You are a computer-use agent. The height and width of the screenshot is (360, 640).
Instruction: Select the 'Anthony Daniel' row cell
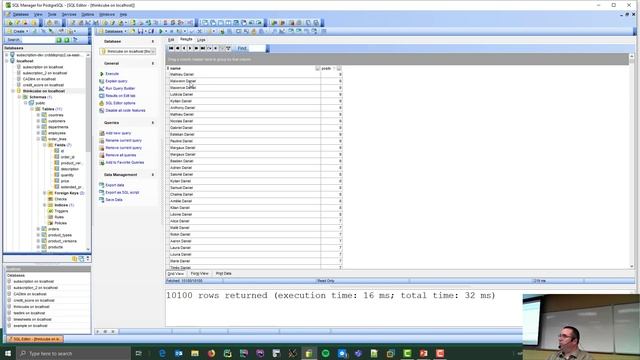point(244,108)
